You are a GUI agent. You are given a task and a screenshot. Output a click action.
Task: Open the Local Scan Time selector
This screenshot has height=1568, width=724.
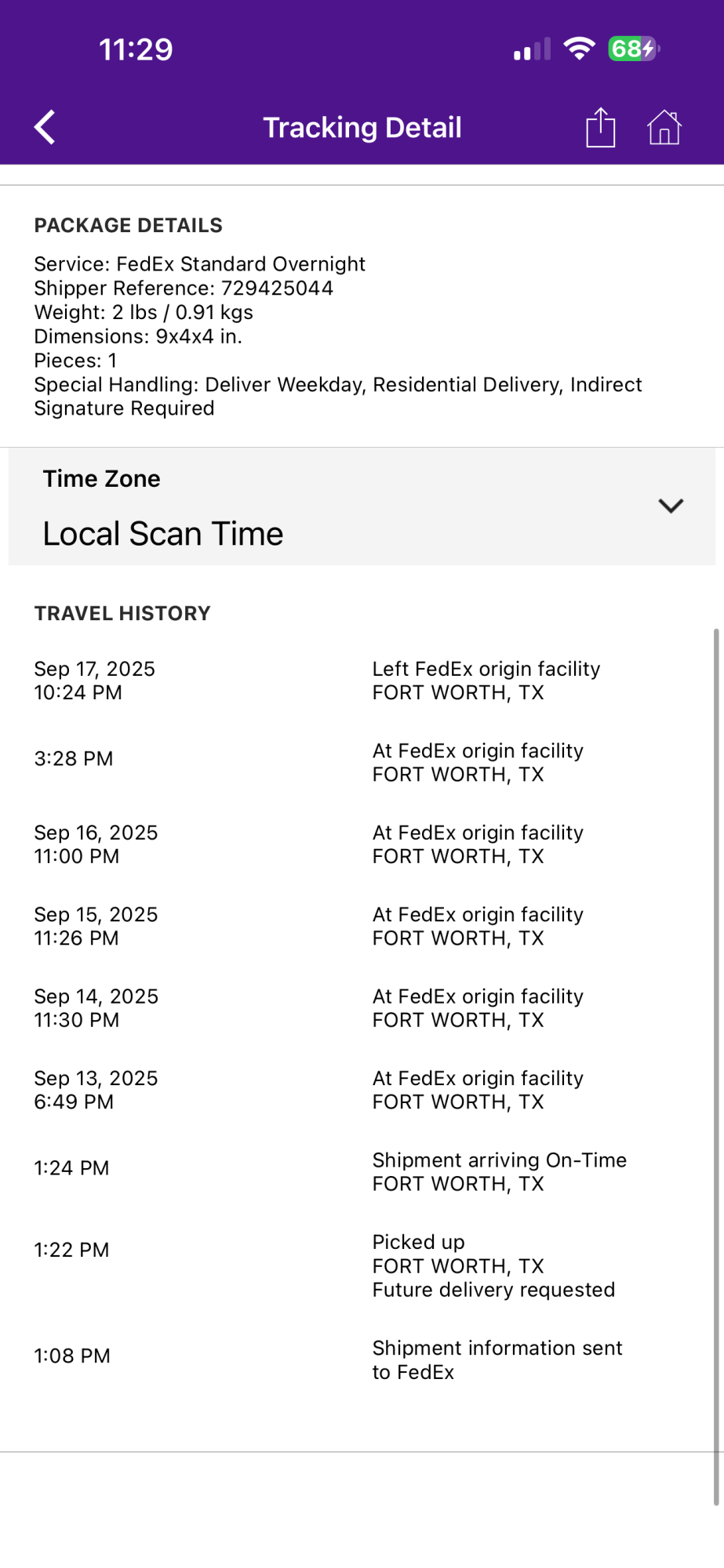(x=163, y=534)
